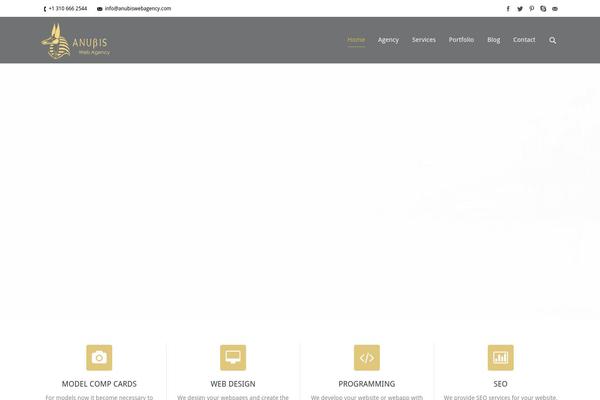Open the search magnifier in navigation
The height and width of the screenshot is (400, 600).
pos(552,40)
